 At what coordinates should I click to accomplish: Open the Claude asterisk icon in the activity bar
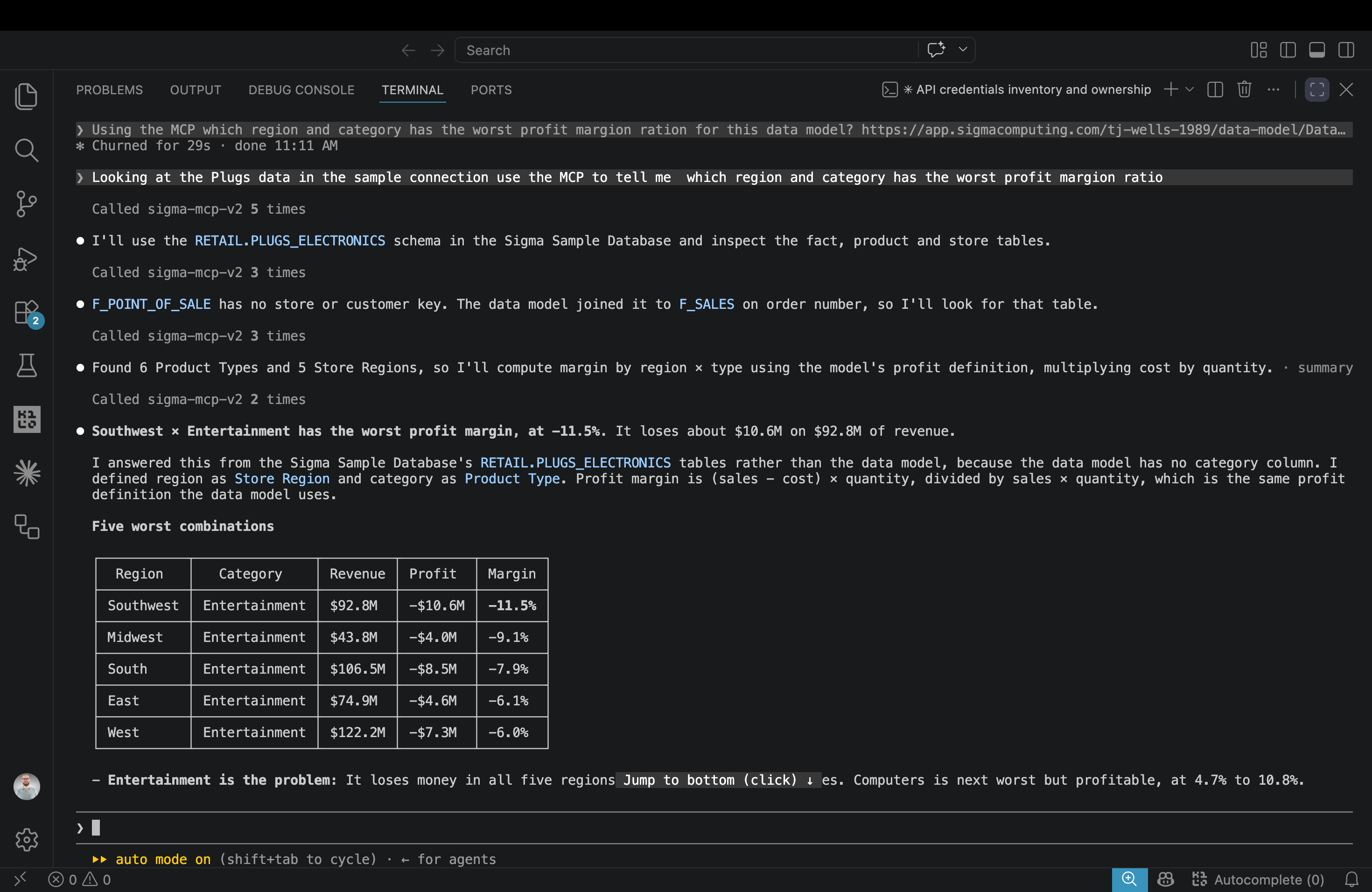click(27, 473)
